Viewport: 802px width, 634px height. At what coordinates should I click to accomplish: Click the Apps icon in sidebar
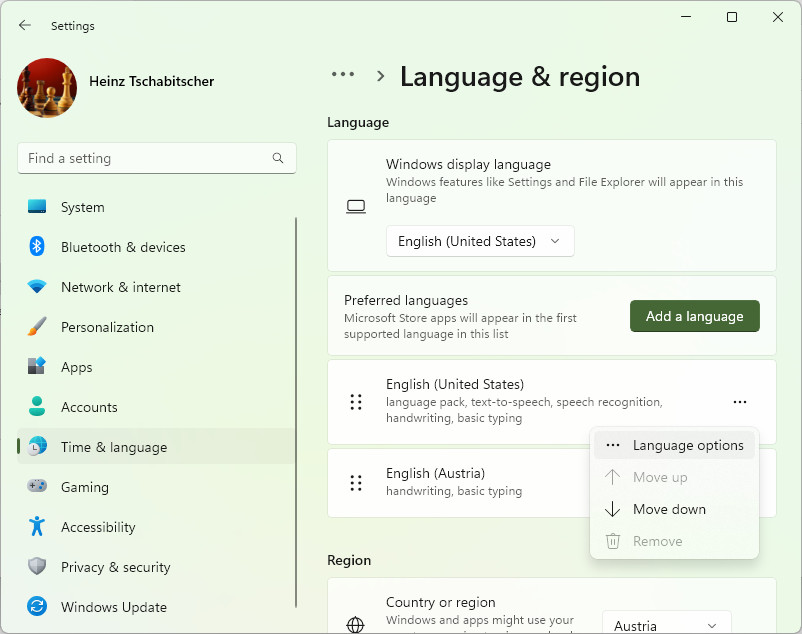point(37,366)
